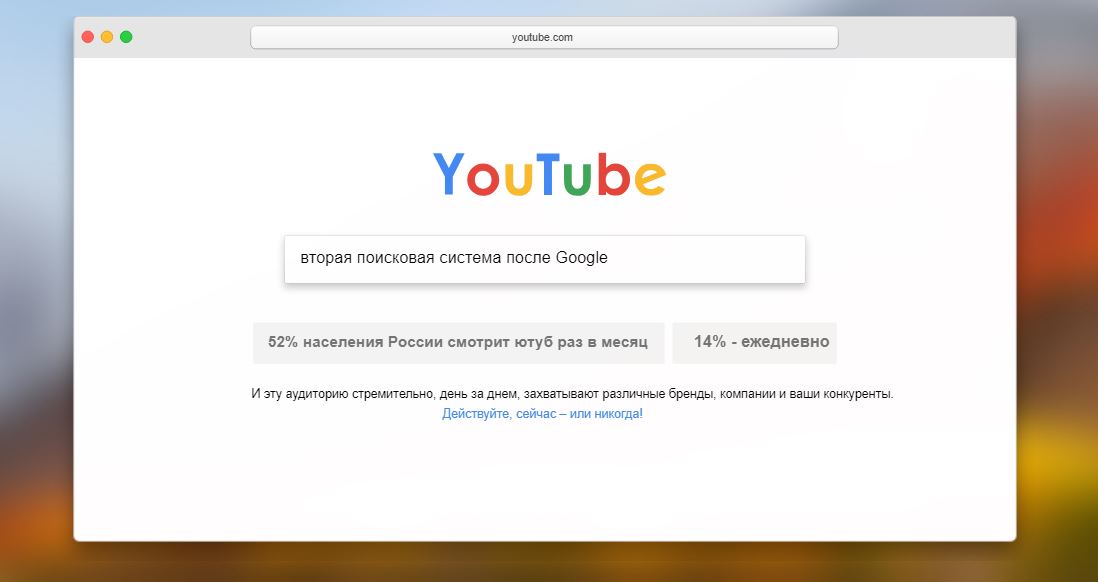Viewport: 1098px width, 582px height.
Task: Click empty title bar beside the traffic lights
Action: pos(189,37)
